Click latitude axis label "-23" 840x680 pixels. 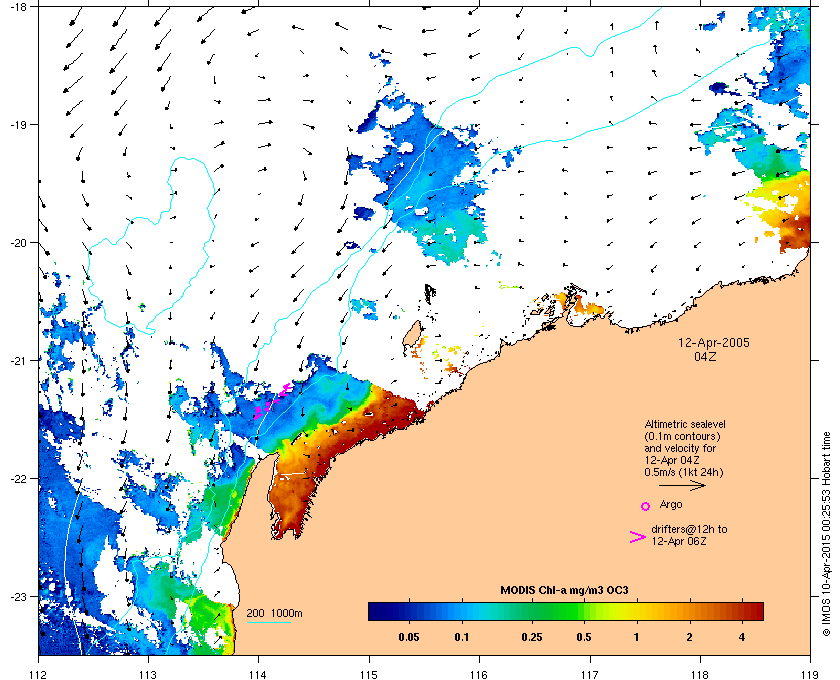click(x=18, y=596)
